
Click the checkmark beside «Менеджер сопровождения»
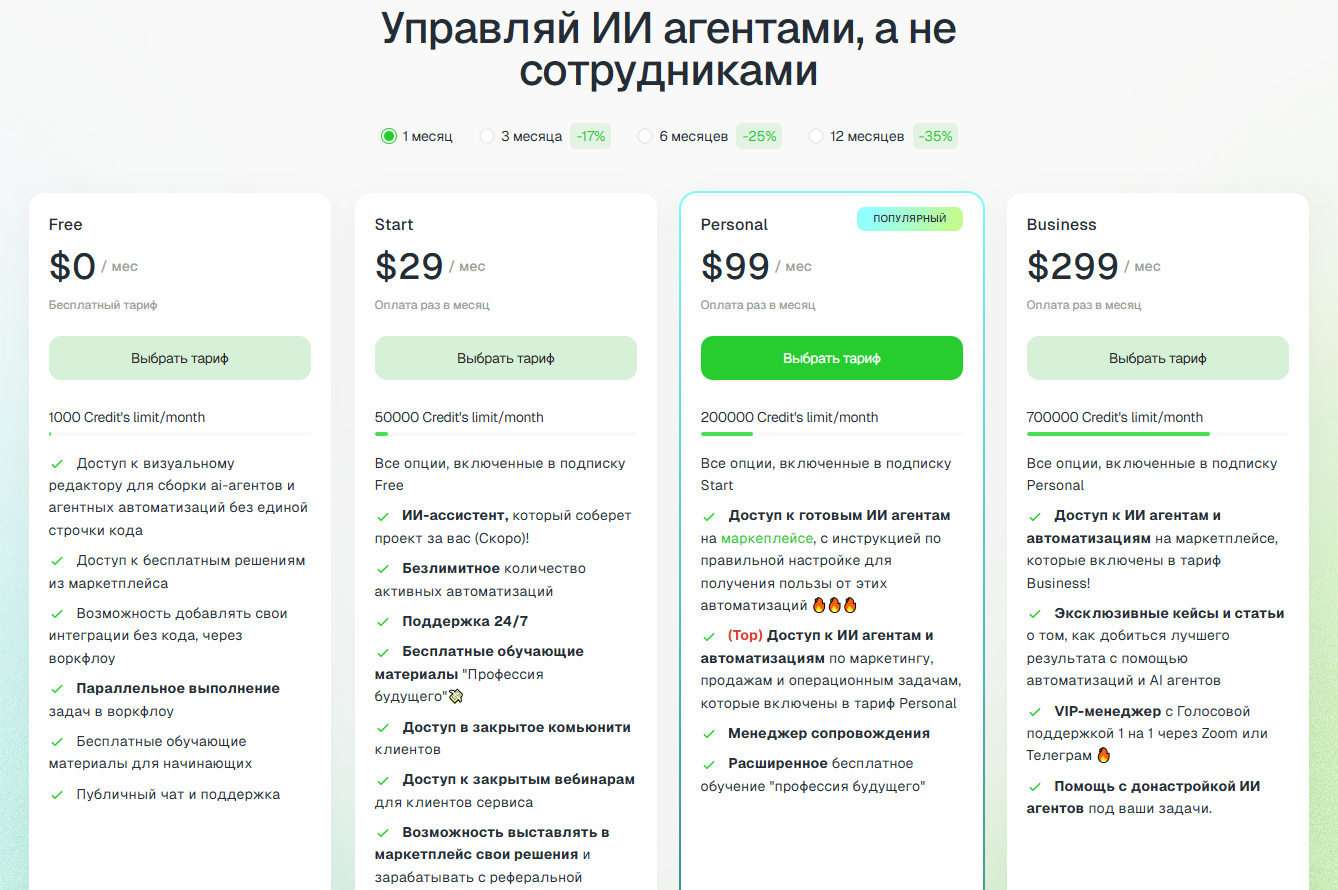coord(710,732)
